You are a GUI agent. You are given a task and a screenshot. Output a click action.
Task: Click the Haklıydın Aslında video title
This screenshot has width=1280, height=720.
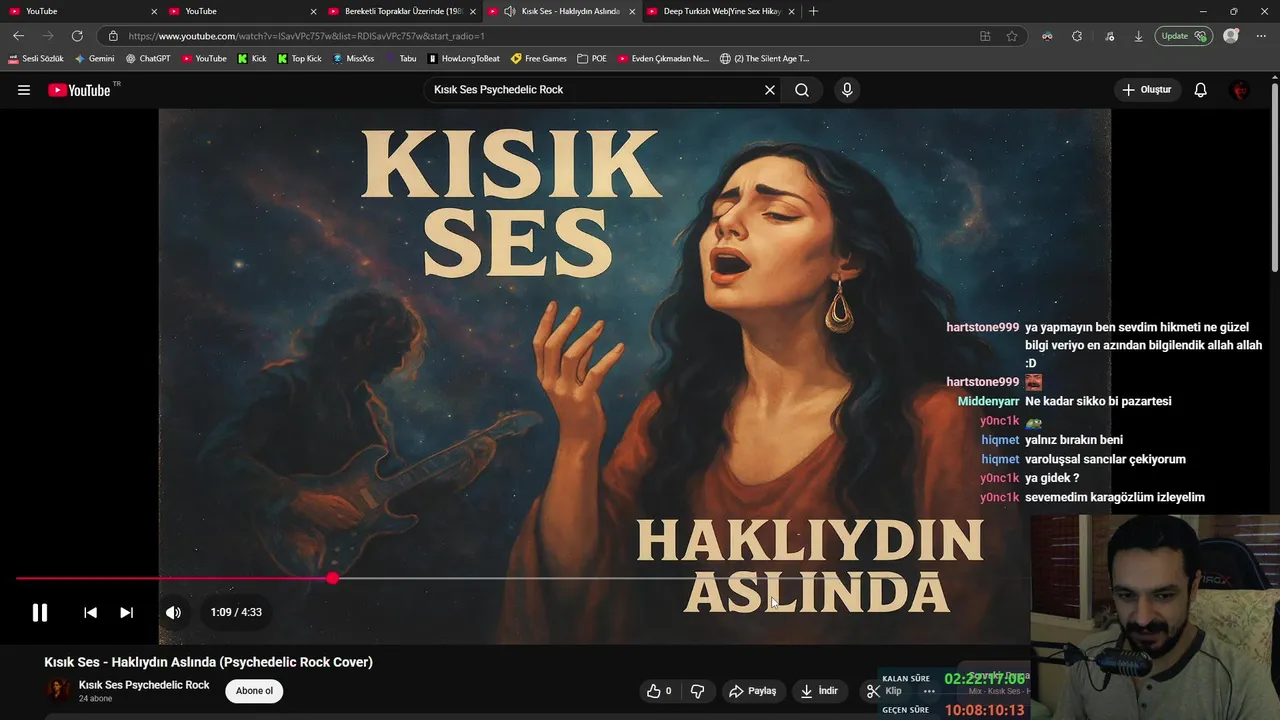coord(208,662)
